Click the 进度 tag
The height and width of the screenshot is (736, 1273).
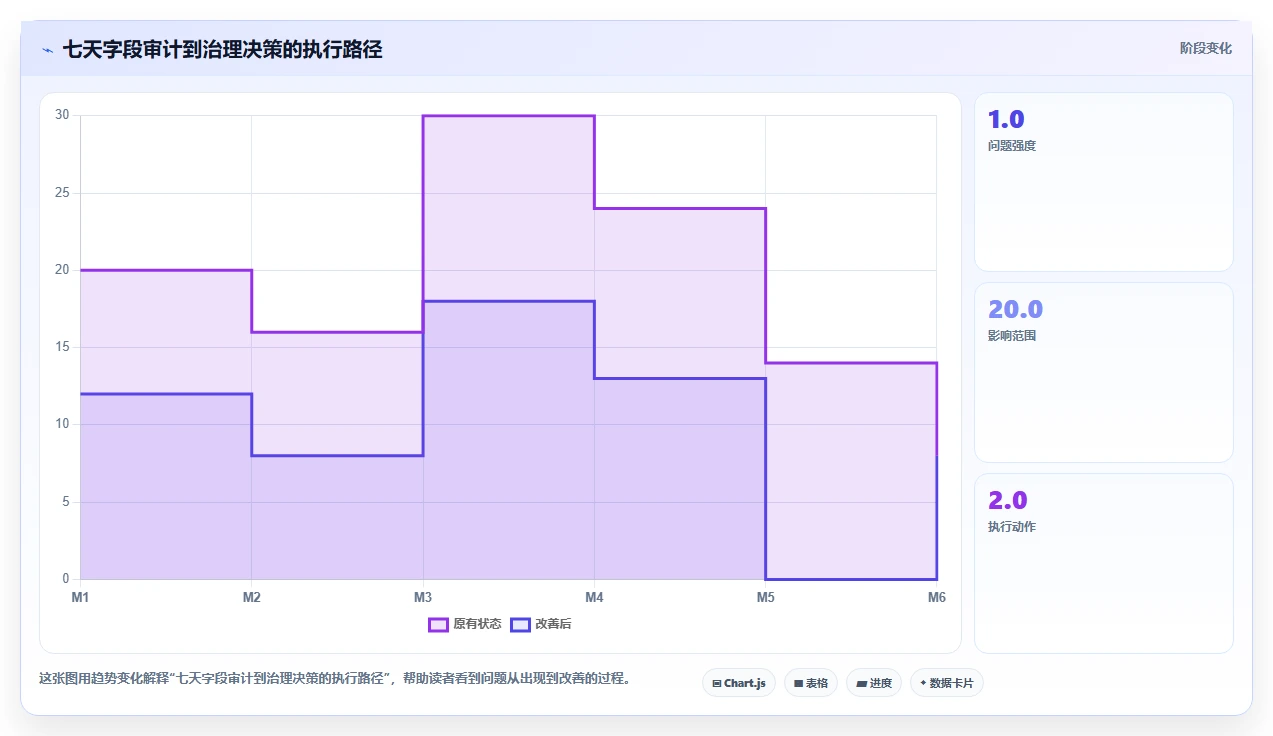click(x=873, y=683)
